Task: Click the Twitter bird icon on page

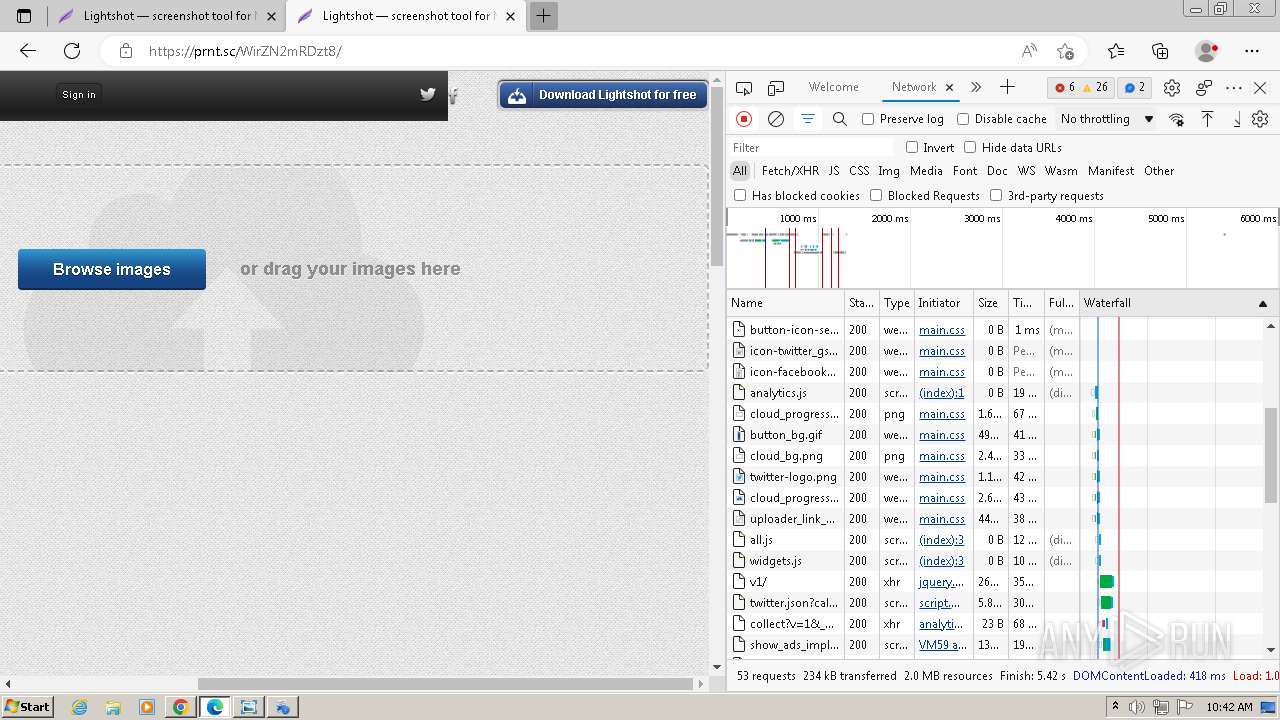Action: 428,95
